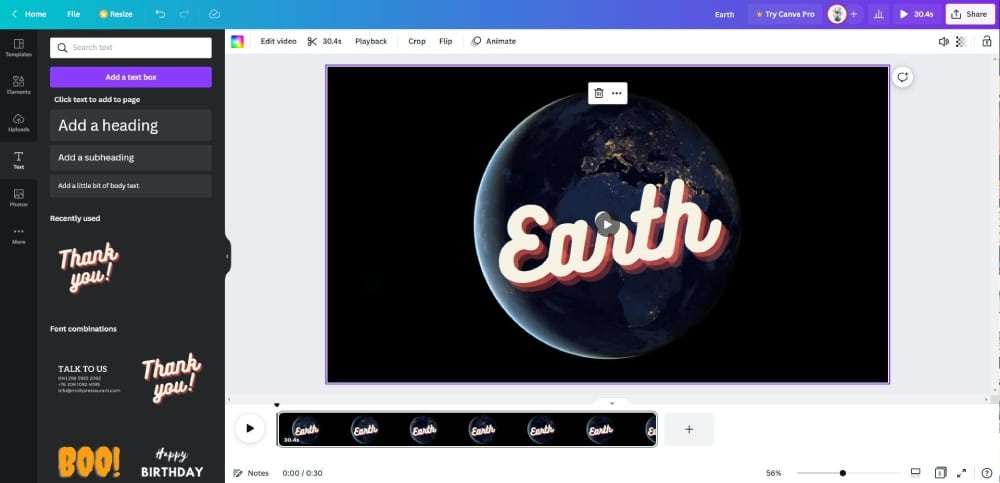Screen dimensions: 1000x483
Task: Insert Add a subheading text
Action: coord(131,158)
